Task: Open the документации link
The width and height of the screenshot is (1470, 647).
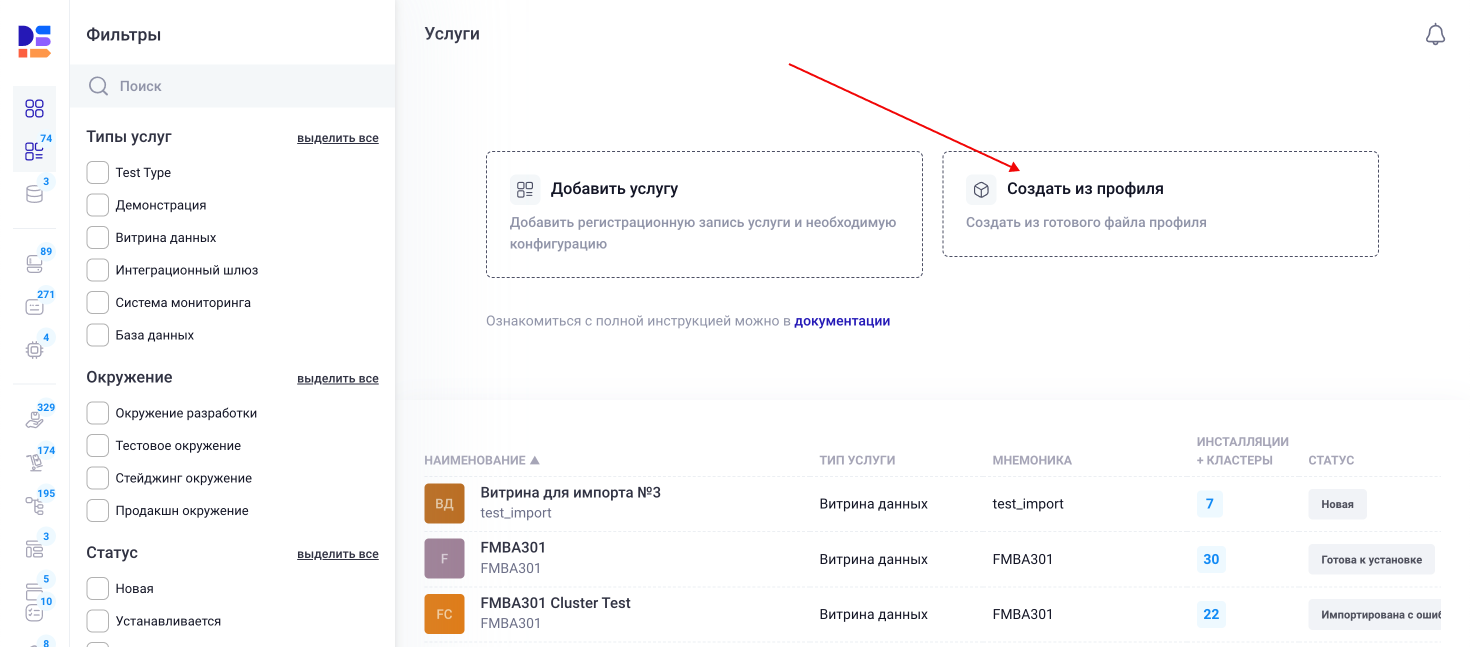Action: coord(842,321)
